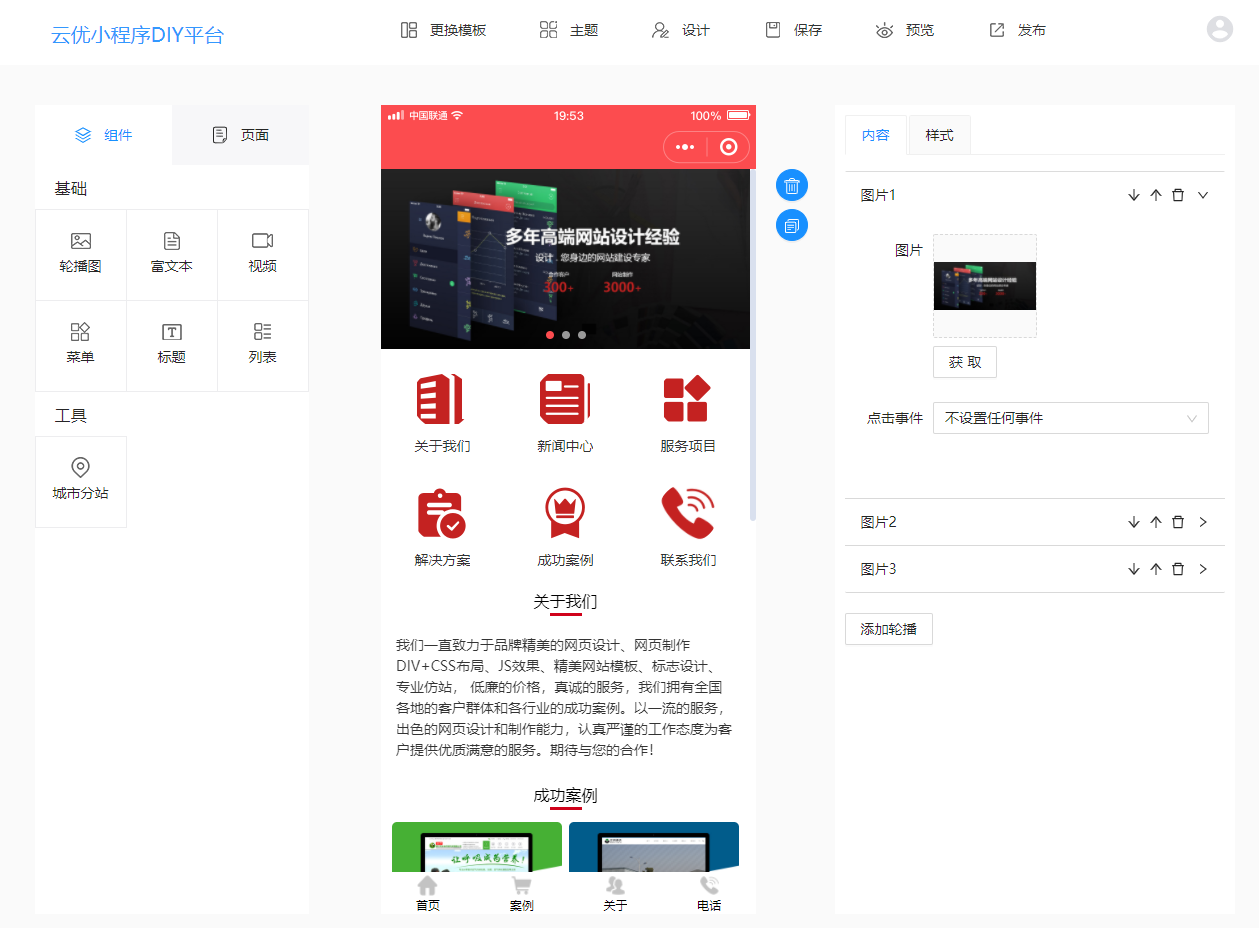The height and width of the screenshot is (928, 1259).
Task: Click the 成功案例 ribbon icon
Action: coord(565,514)
